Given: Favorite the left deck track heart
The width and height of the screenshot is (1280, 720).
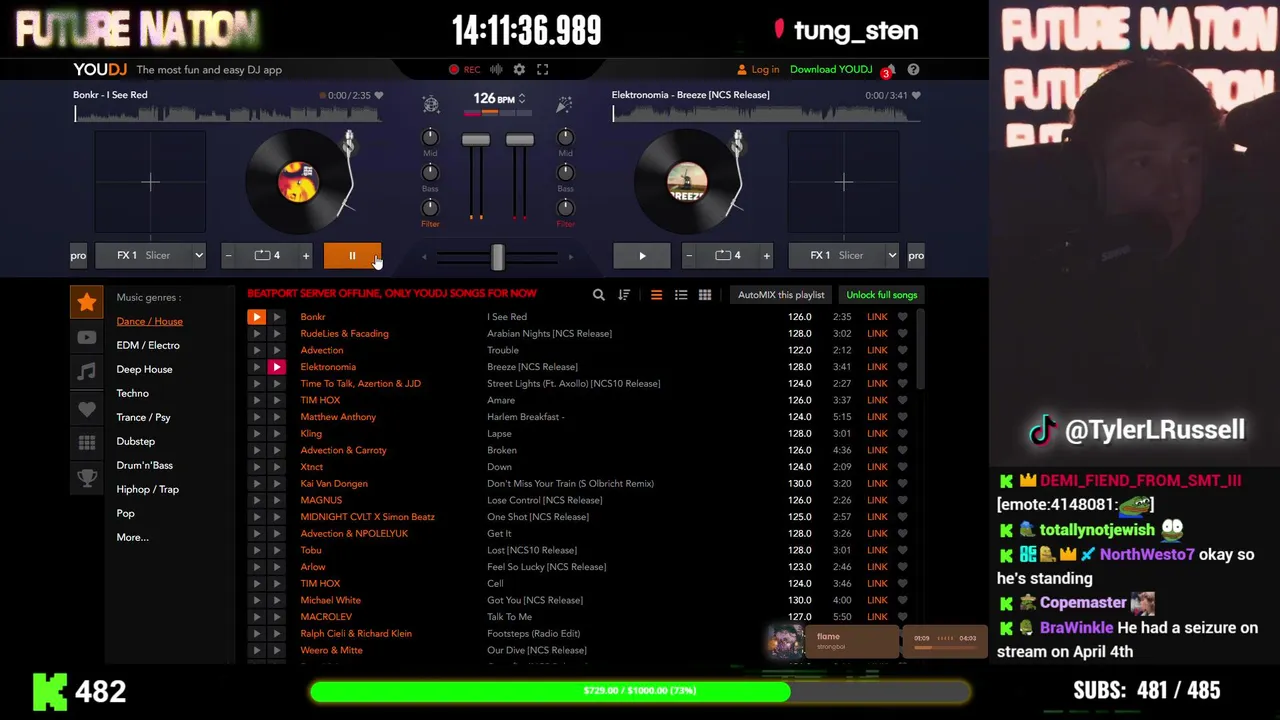Looking at the screenshot, I should (378, 95).
